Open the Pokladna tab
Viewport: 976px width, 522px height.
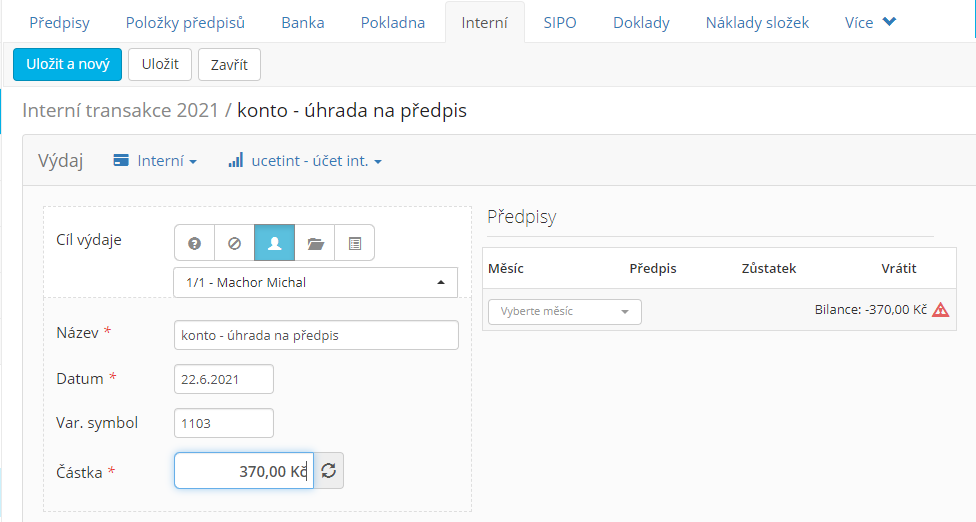click(x=393, y=22)
